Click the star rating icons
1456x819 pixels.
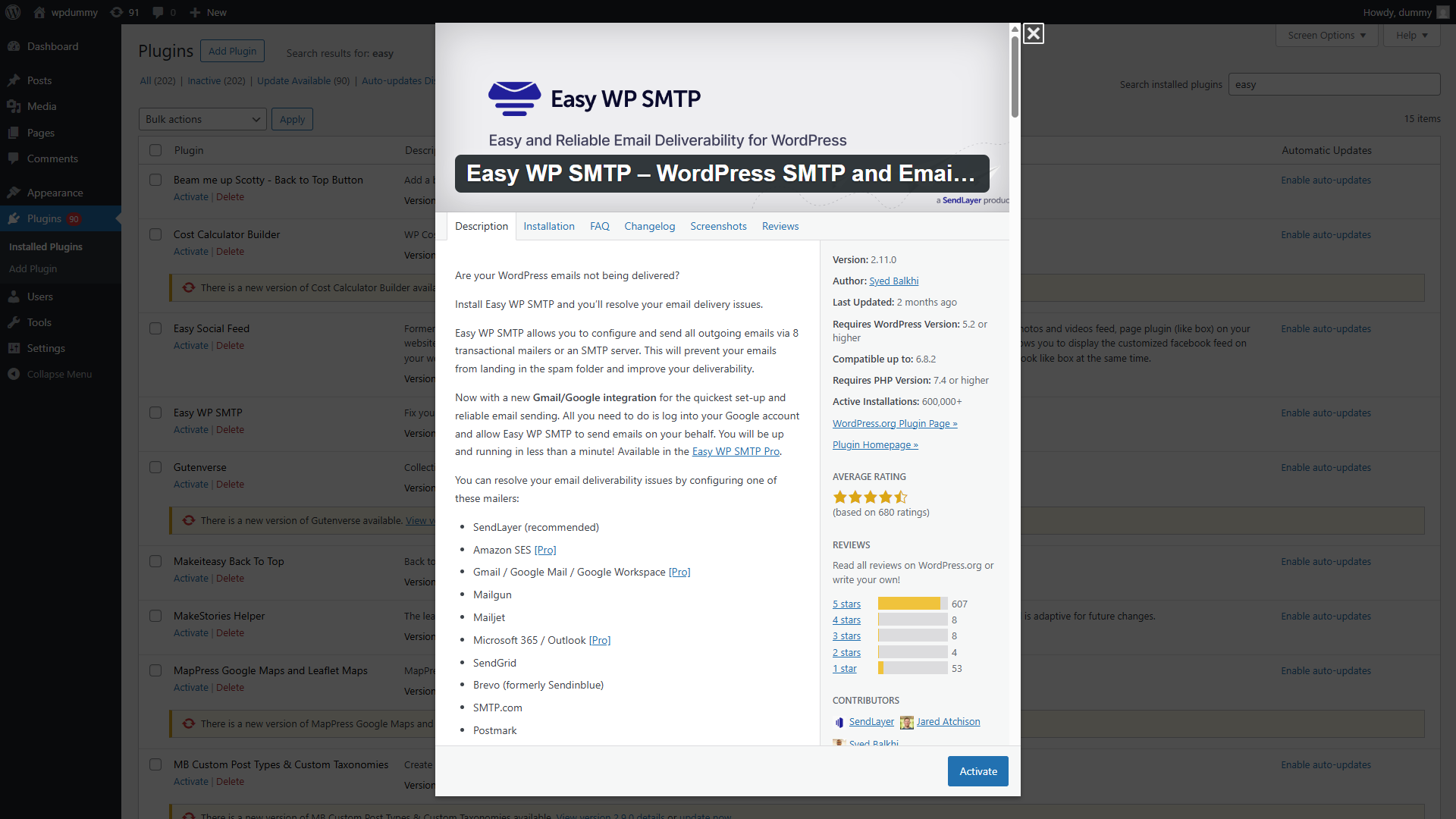[870, 497]
